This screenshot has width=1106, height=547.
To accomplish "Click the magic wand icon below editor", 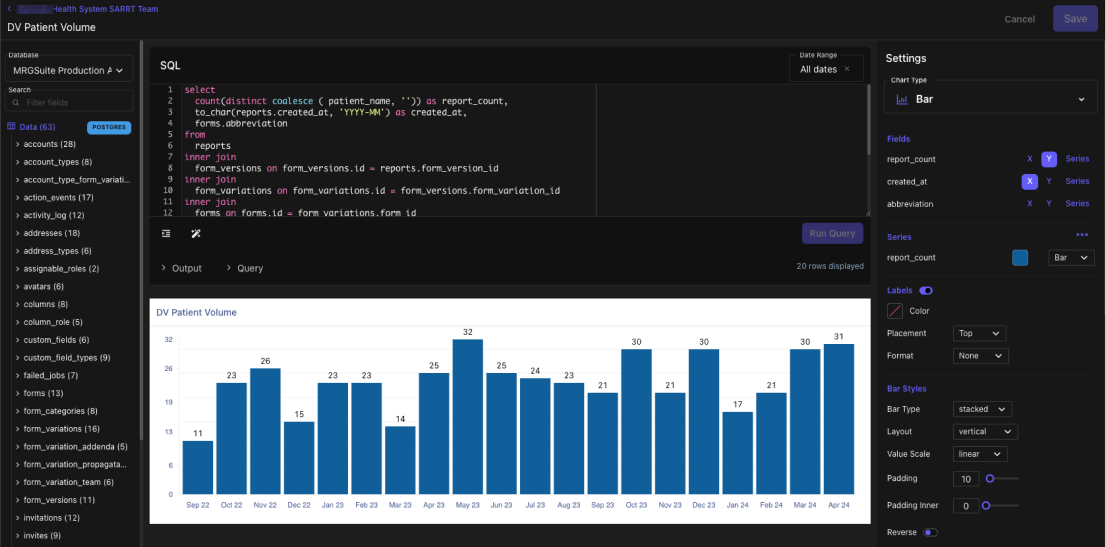I will click(196, 233).
